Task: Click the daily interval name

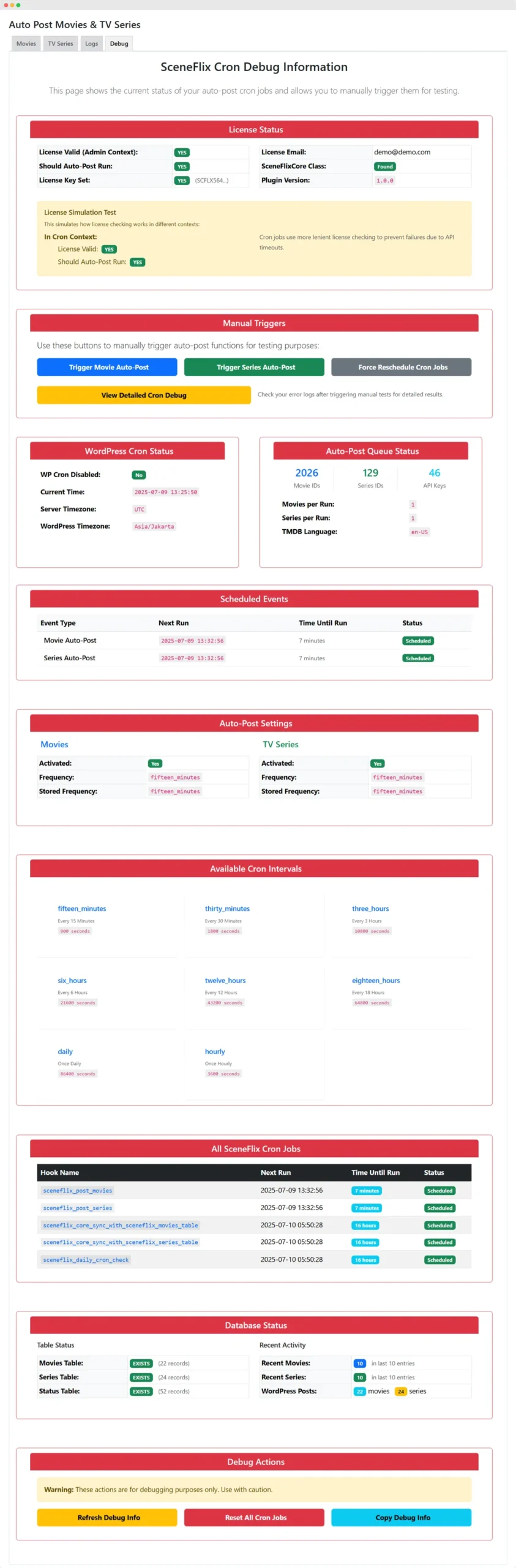Action: [x=65, y=1051]
